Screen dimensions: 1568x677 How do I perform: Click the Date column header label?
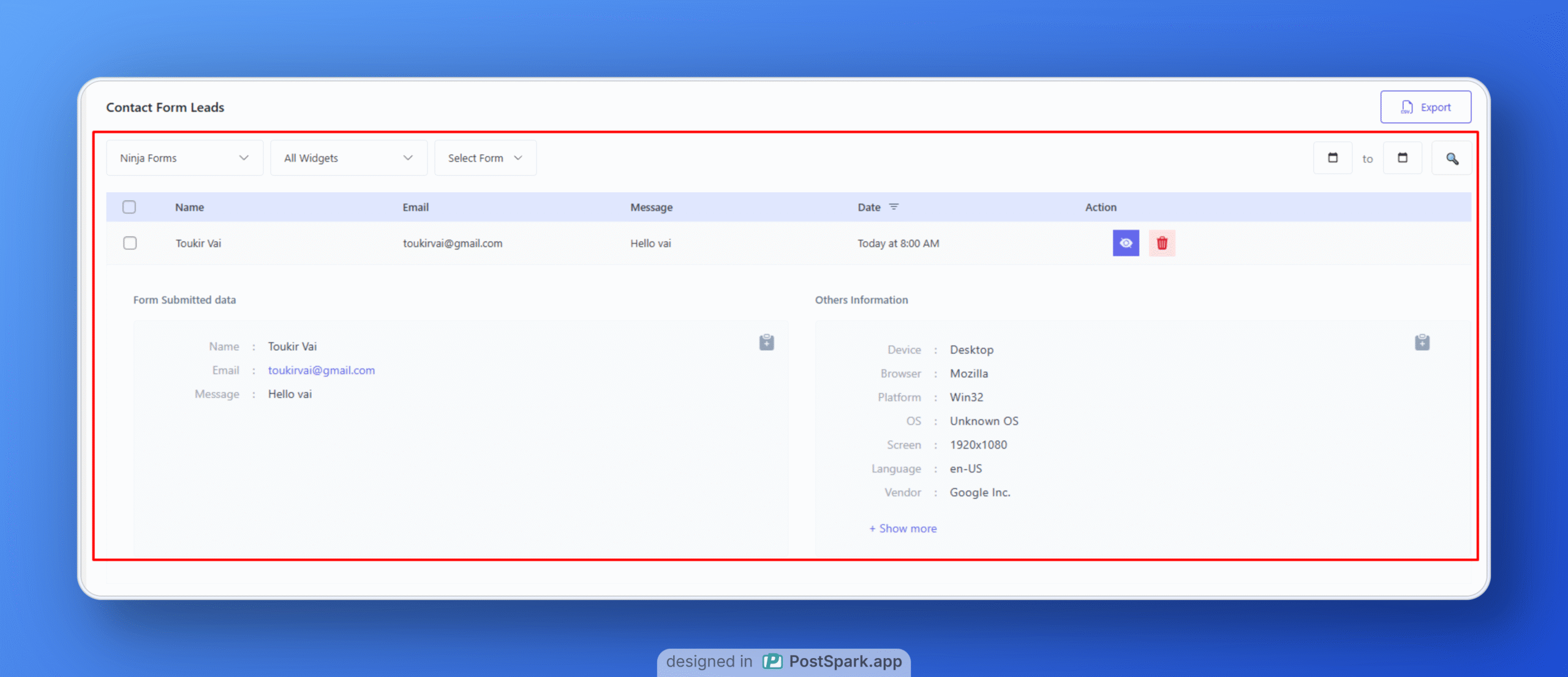869,208
